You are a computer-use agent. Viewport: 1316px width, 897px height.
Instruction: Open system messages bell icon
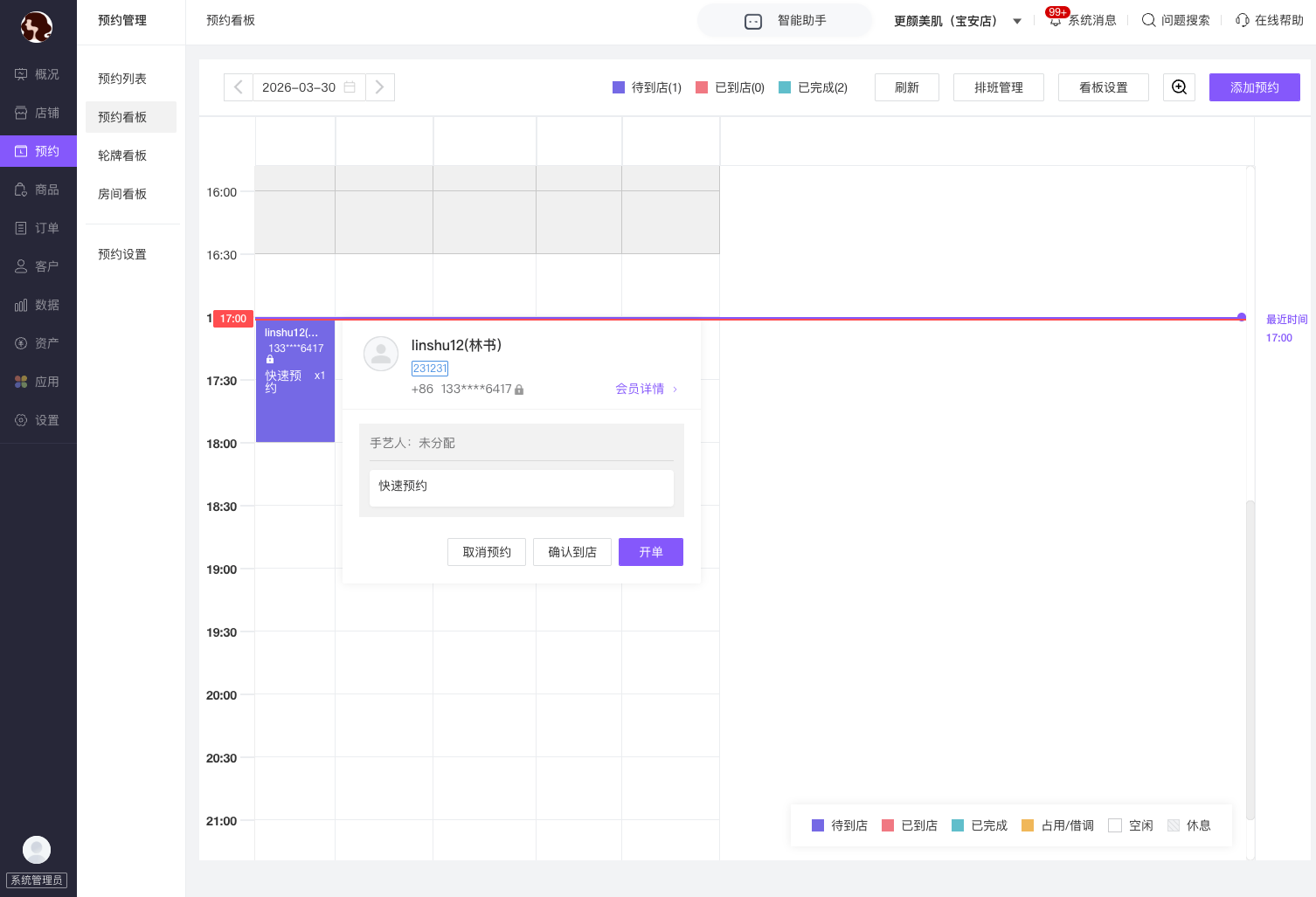pos(1056,21)
